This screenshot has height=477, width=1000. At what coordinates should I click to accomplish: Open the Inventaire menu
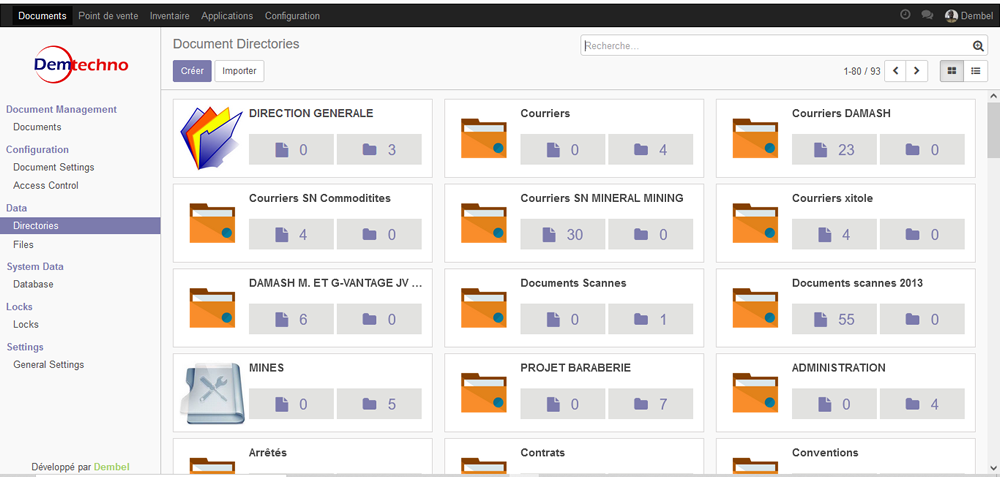(x=169, y=16)
